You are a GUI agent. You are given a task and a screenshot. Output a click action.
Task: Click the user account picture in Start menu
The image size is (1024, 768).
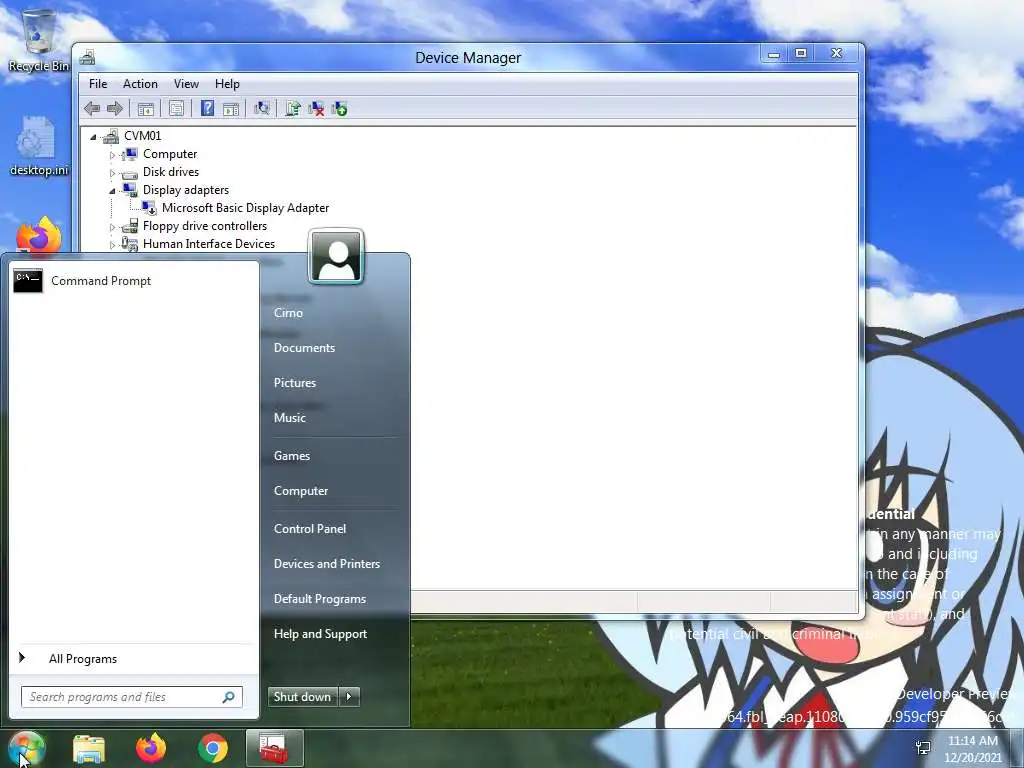click(x=336, y=257)
